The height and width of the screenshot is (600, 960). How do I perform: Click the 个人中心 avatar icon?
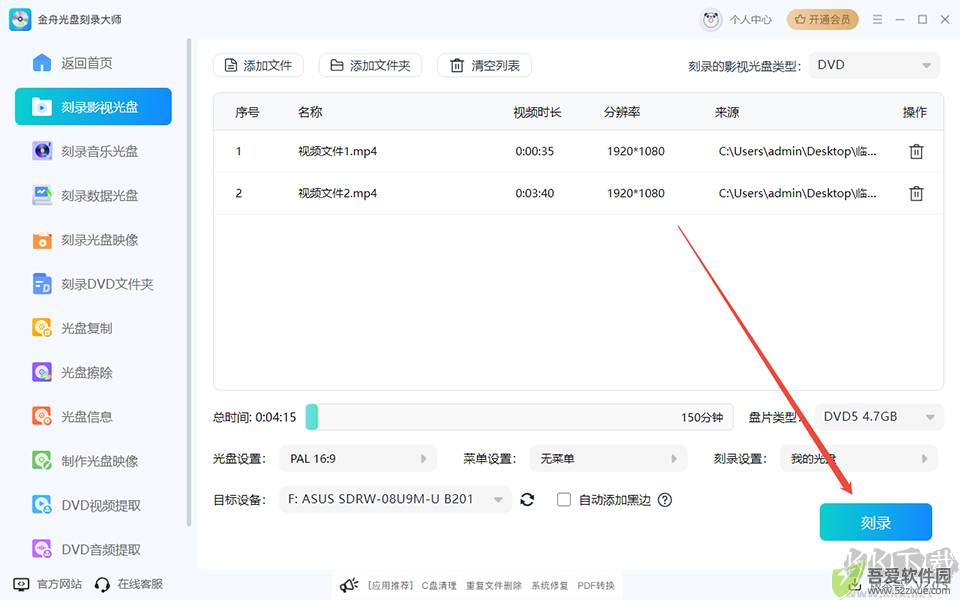(710, 20)
